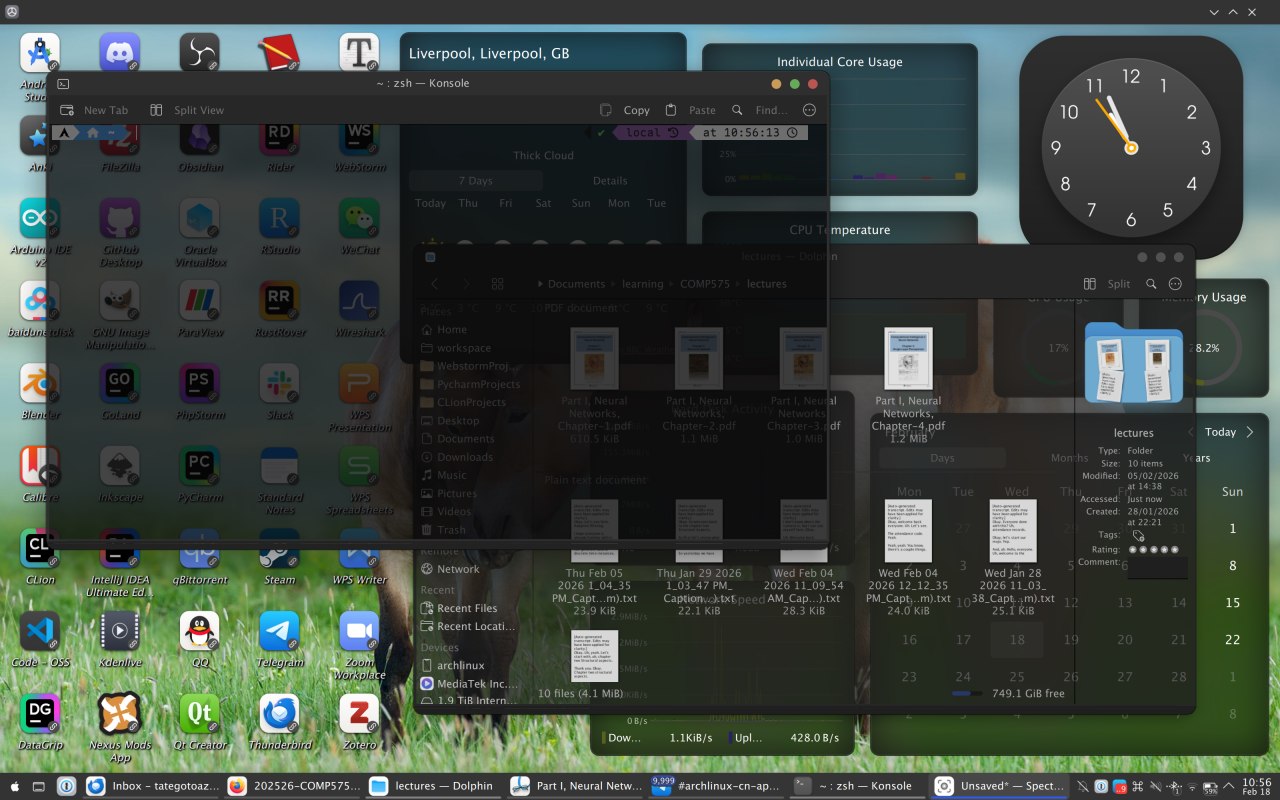The image size is (1280, 800).
Task: Switch to the Thunderbird Inbox taskbar entry
Action: tap(153, 786)
